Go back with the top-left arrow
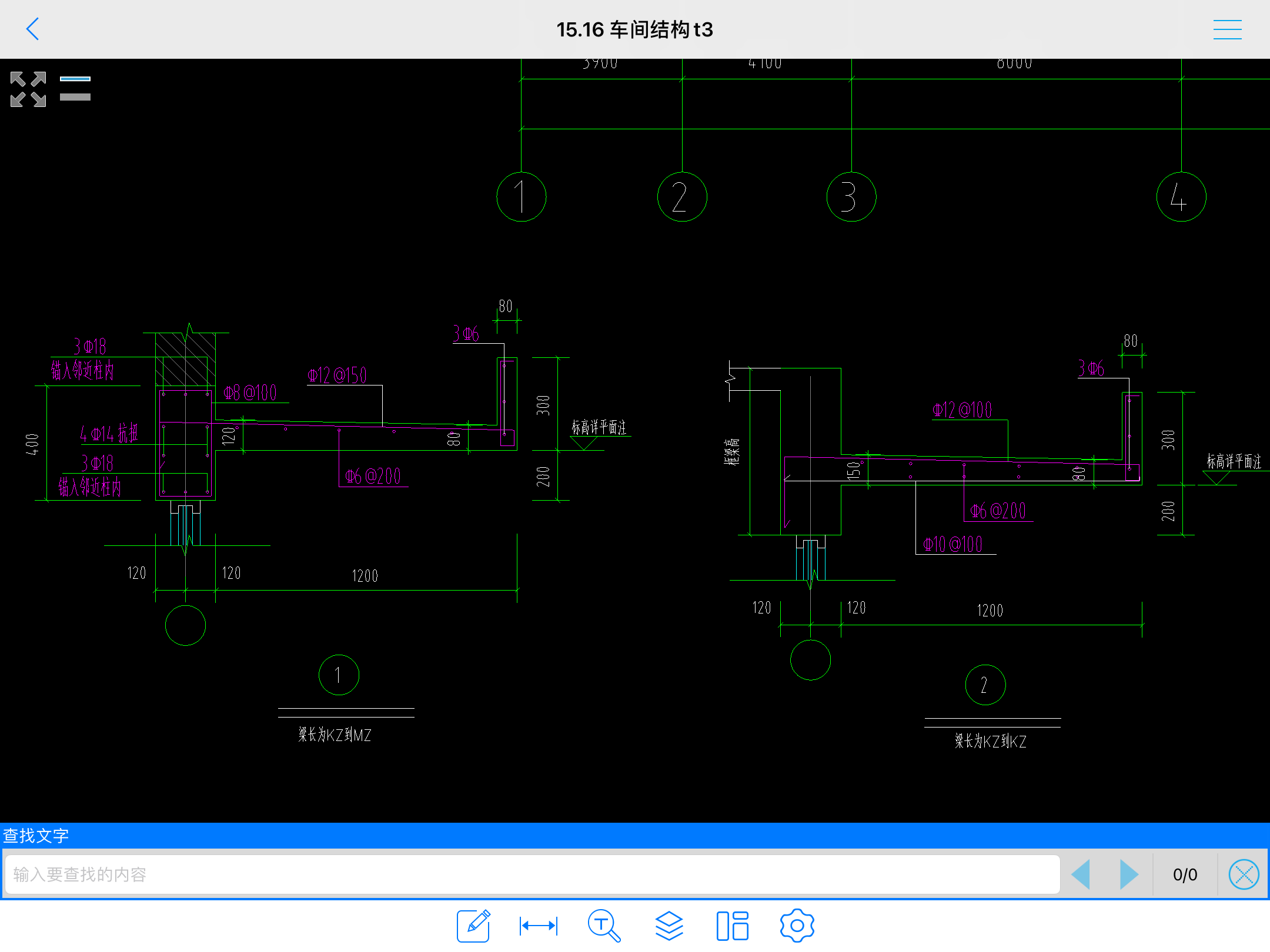Image resolution: width=1270 pixels, height=952 pixels. (x=33, y=29)
